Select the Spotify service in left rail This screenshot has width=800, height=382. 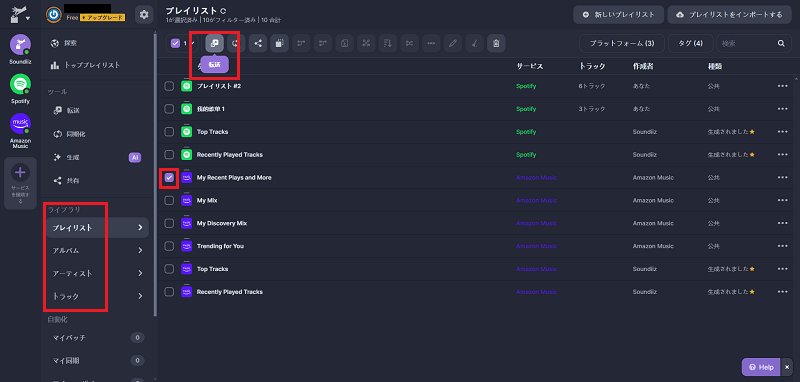pyautogui.click(x=20, y=84)
